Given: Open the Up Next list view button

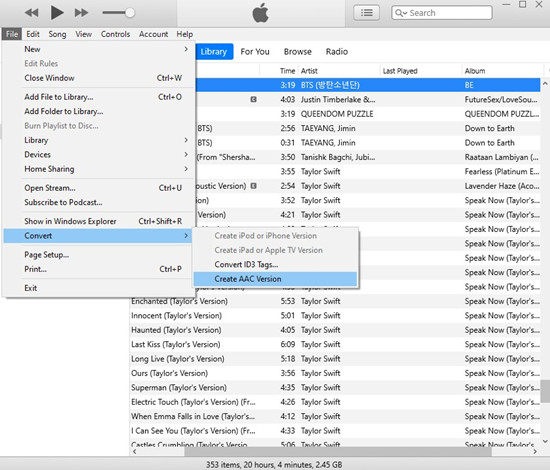Looking at the screenshot, I should click(x=367, y=13).
